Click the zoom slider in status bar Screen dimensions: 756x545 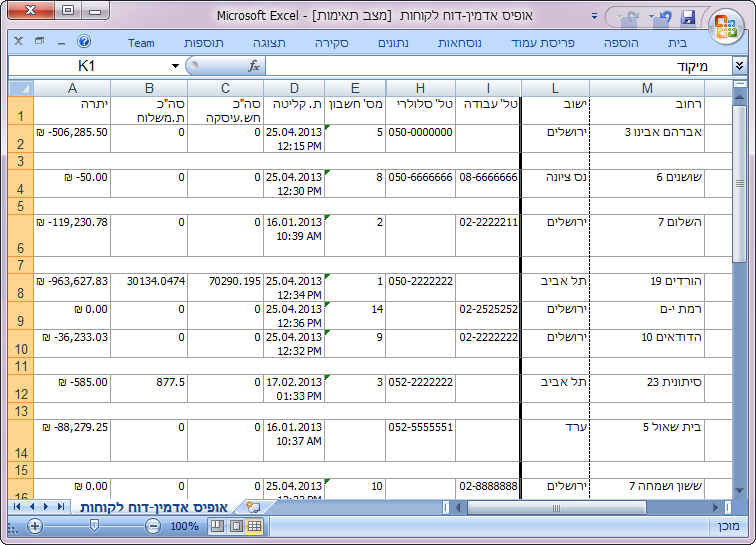[x=94, y=526]
